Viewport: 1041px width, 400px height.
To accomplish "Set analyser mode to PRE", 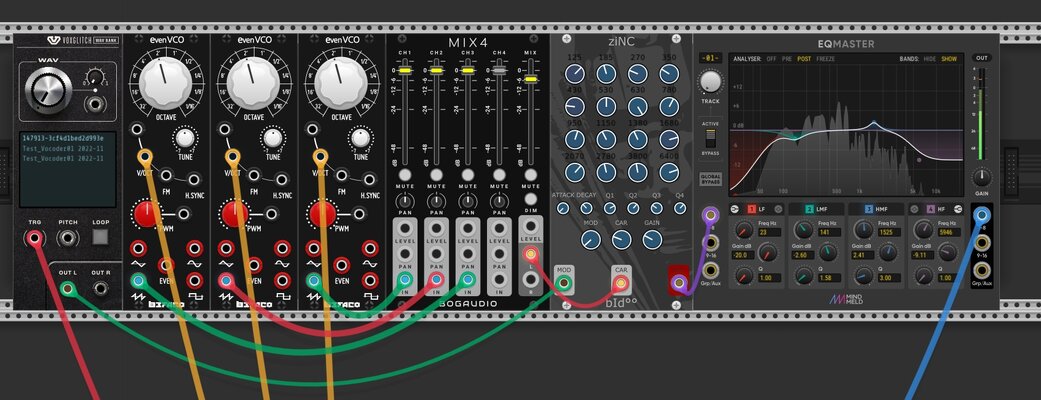I will [x=787, y=59].
